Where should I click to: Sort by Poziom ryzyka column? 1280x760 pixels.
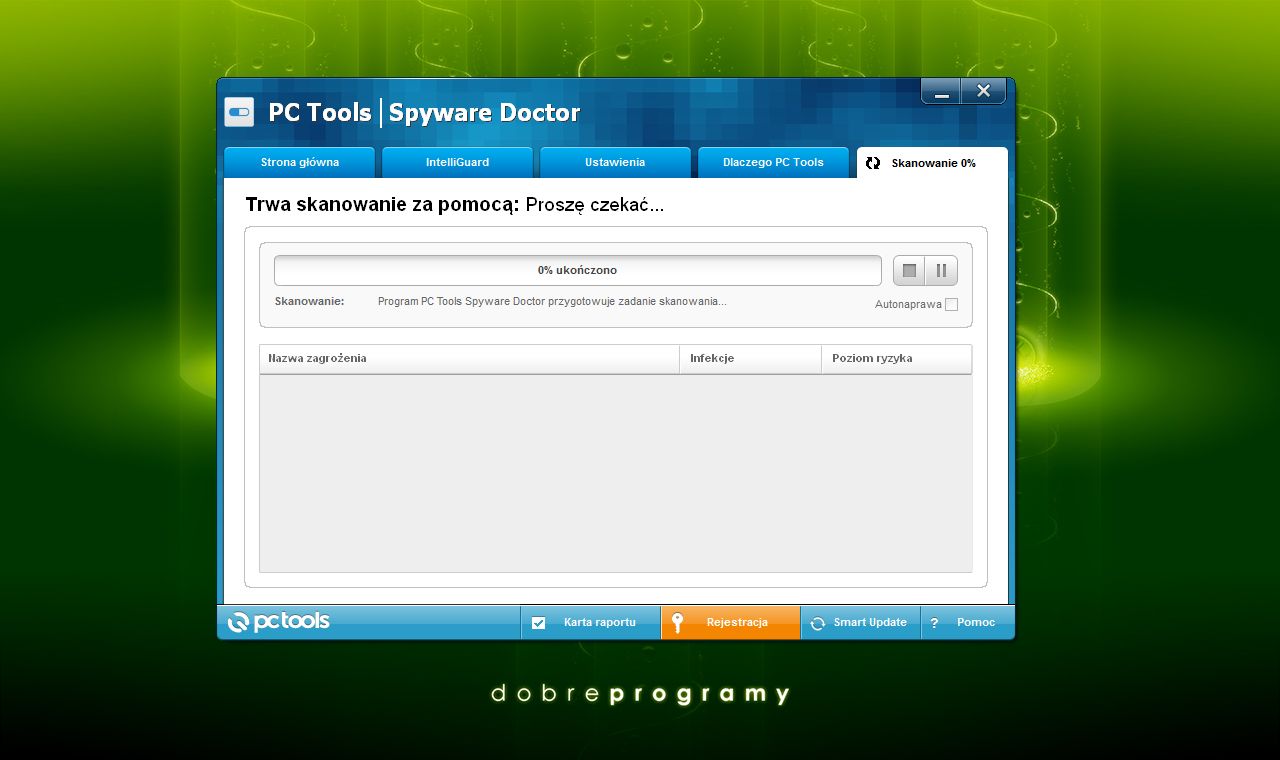tap(896, 358)
